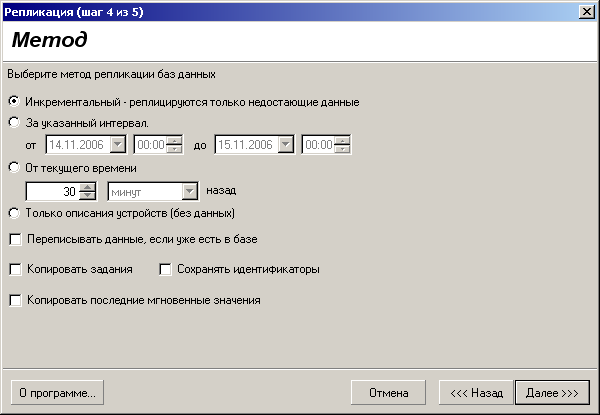Open the end date 15.11.2006 dropdown arrow
This screenshot has width=600, height=415.
click(x=285, y=145)
